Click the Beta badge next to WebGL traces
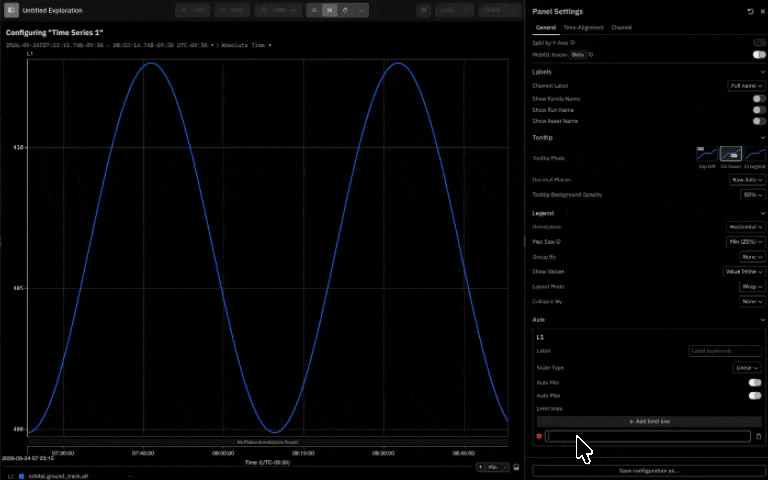This screenshot has height=480, width=768. [x=578, y=55]
